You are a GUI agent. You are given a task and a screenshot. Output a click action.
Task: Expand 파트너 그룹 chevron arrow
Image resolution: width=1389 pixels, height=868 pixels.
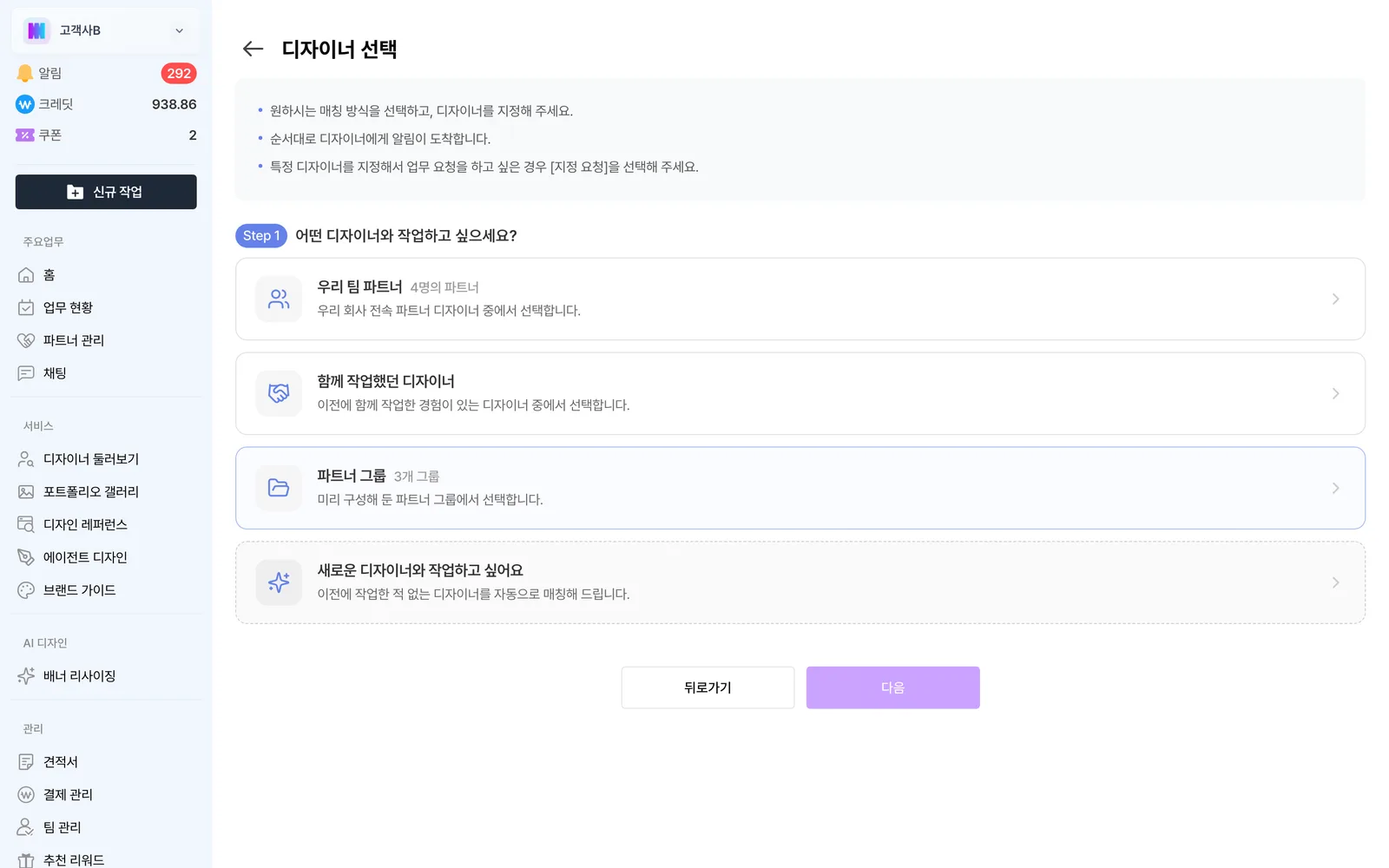[1336, 488]
